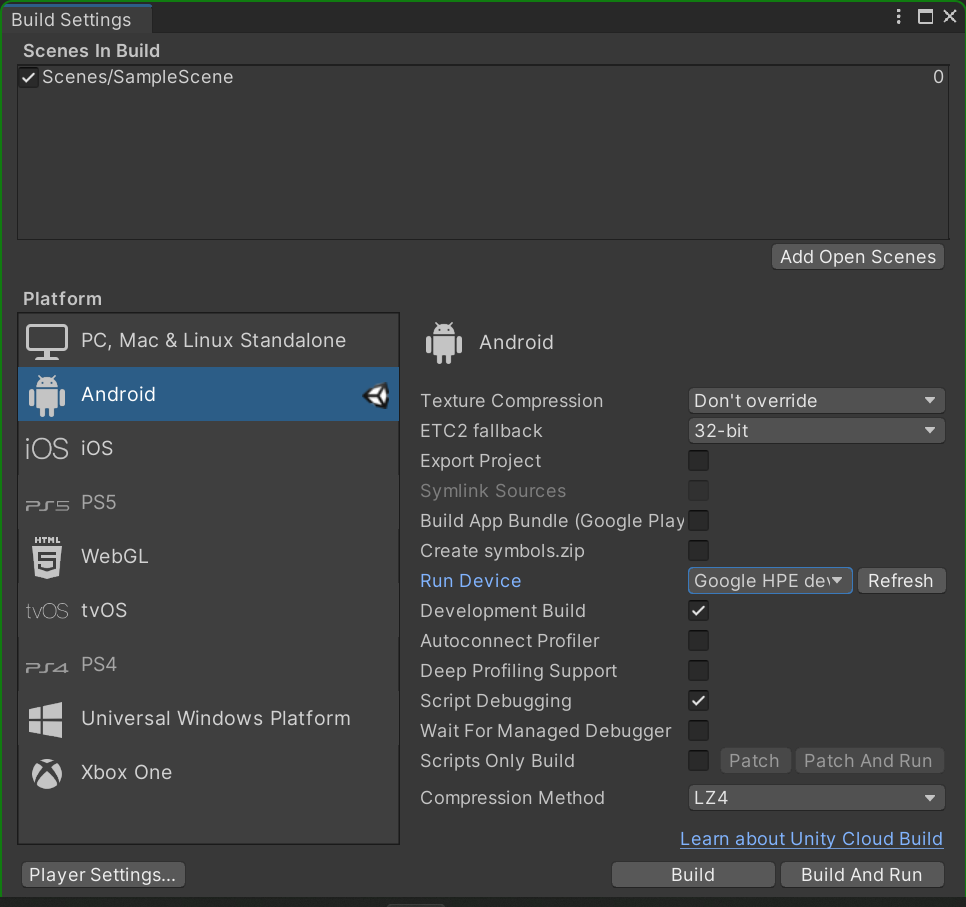Click the Xbox One platform icon
Image resolution: width=966 pixels, height=907 pixels.
click(44, 772)
